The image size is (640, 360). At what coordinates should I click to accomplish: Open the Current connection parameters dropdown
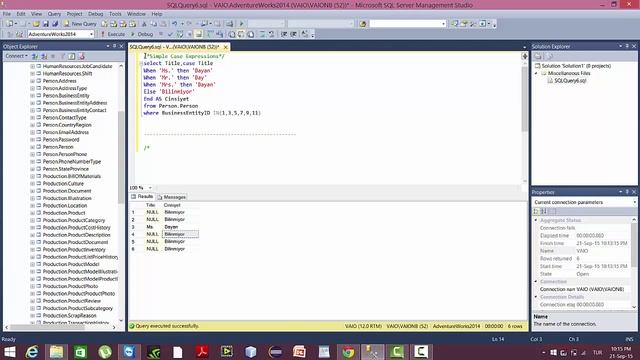coord(634,202)
